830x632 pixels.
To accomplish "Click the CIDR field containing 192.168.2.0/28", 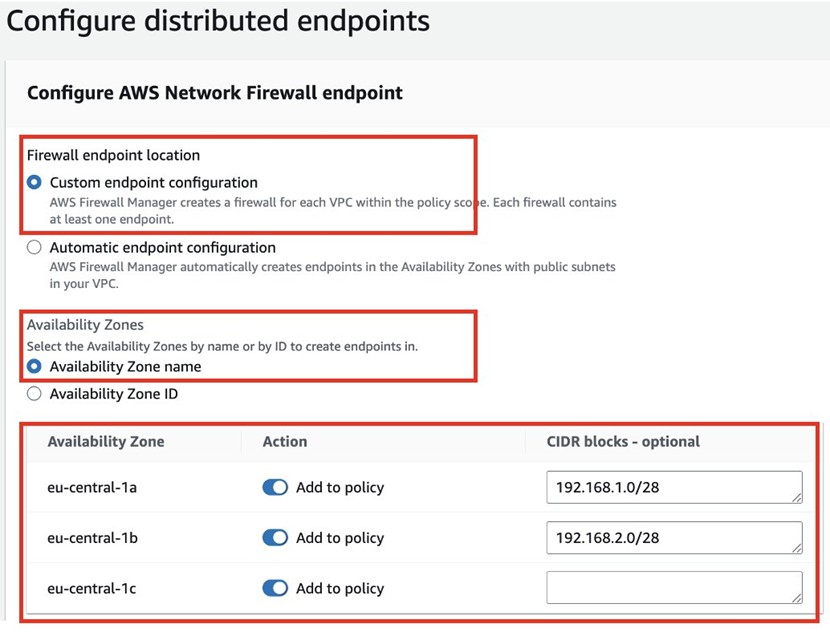I will click(672, 538).
